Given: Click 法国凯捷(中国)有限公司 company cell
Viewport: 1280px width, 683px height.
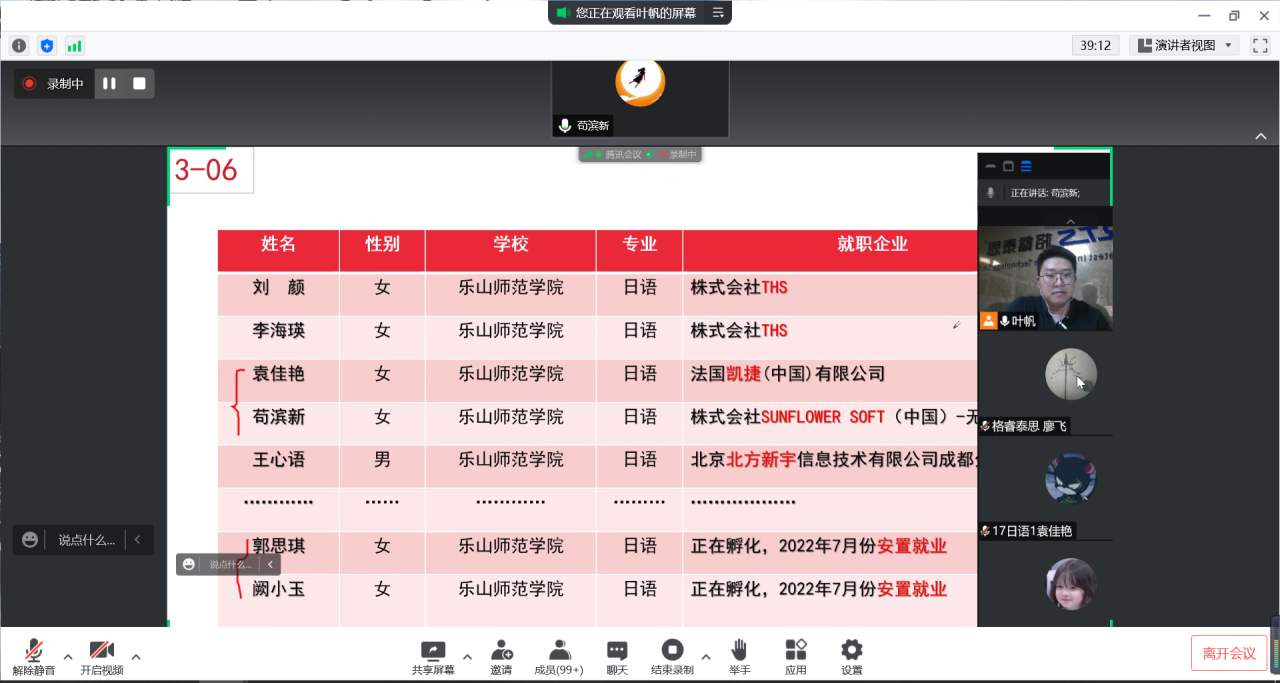Looking at the screenshot, I should (x=788, y=374).
